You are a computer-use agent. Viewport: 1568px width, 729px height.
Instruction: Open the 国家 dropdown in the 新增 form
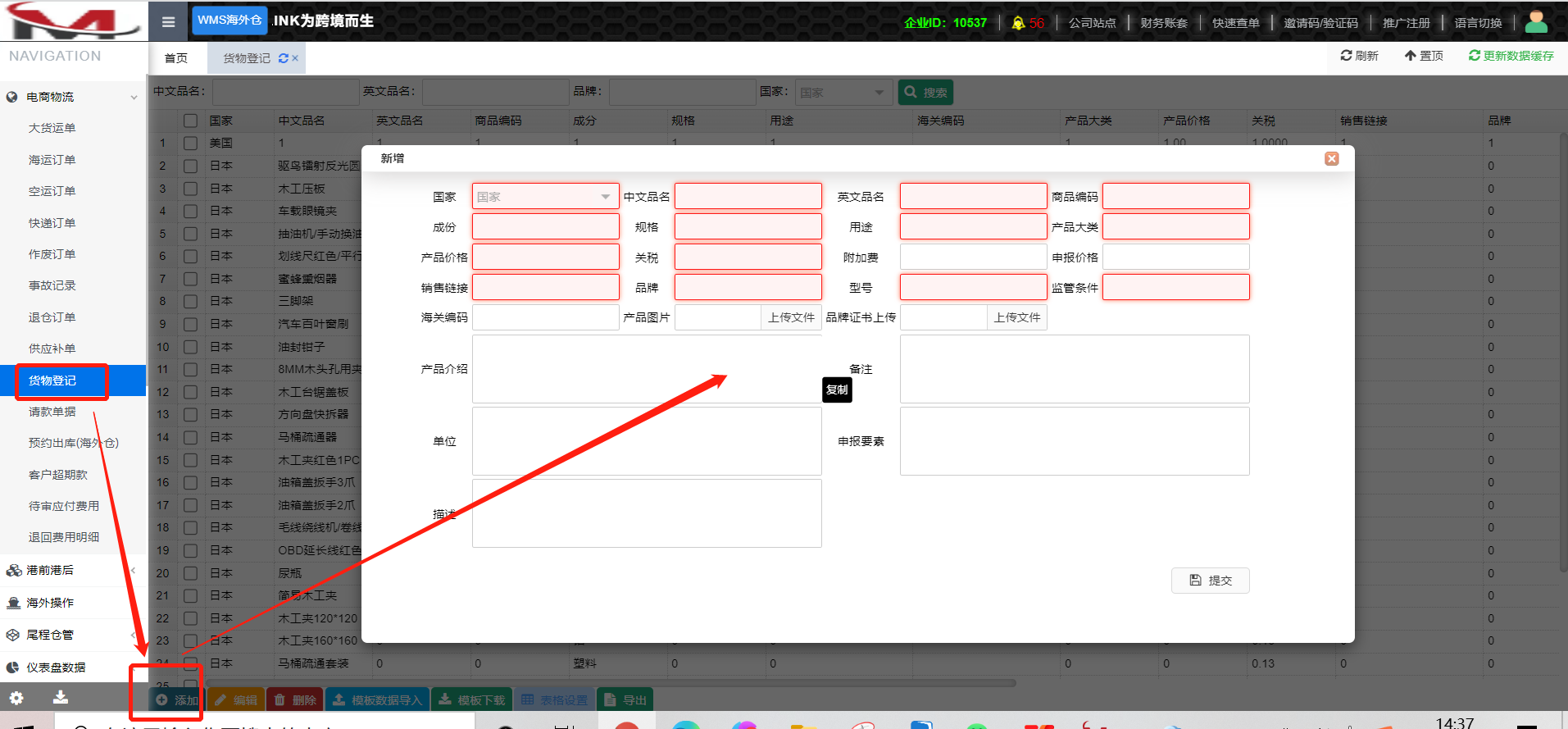click(x=545, y=197)
